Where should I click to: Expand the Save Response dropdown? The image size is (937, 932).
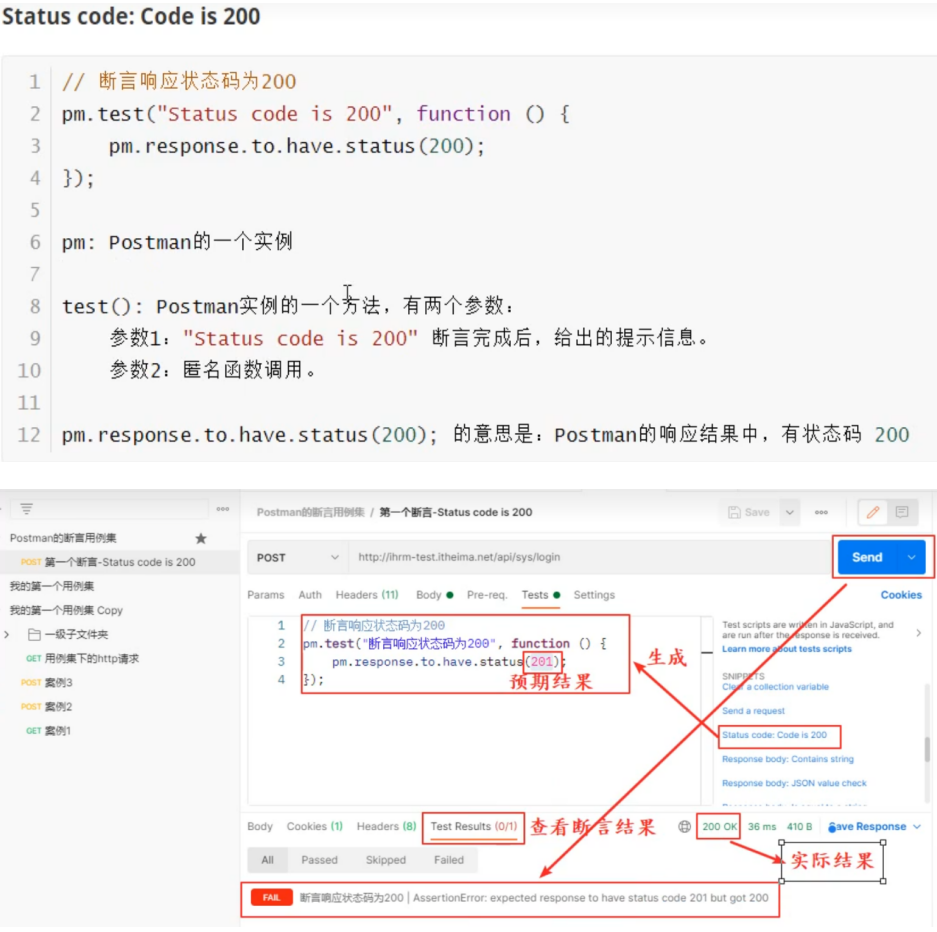[917, 827]
